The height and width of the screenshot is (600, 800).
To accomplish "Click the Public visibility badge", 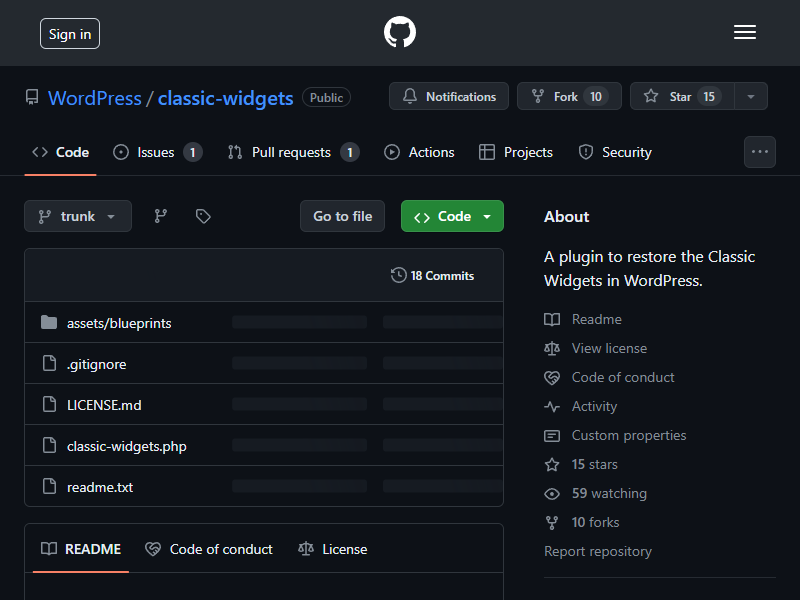I will [x=327, y=97].
